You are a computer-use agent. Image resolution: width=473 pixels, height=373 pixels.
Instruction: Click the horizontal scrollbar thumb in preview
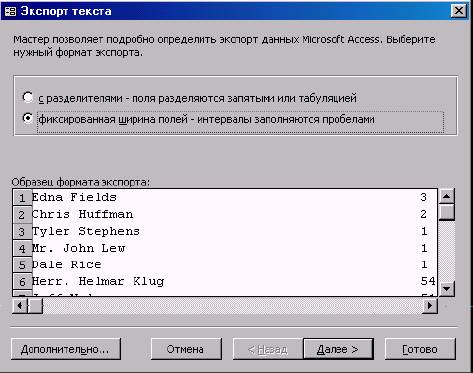(x=35, y=305)
